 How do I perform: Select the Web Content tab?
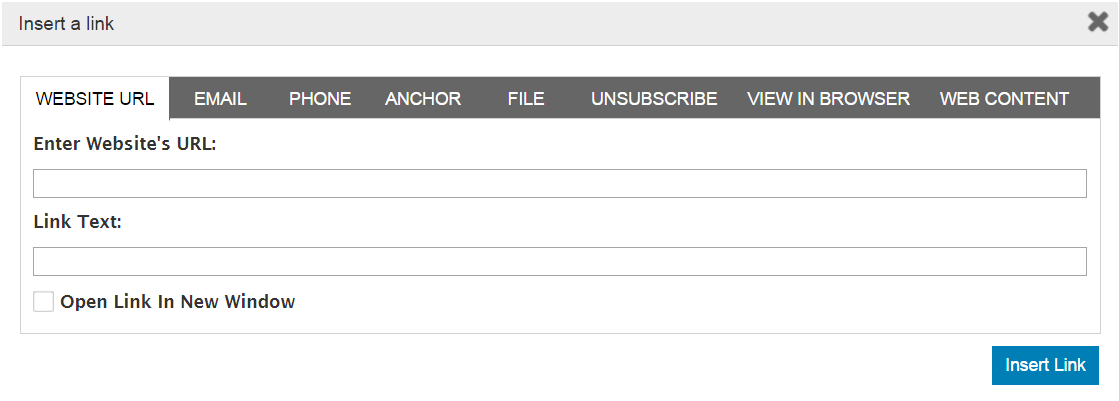point(1004,99)
